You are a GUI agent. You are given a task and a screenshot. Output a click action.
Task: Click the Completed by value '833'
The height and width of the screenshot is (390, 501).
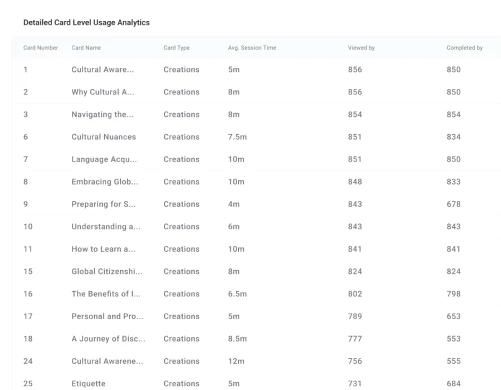click(x=454, y=182)
